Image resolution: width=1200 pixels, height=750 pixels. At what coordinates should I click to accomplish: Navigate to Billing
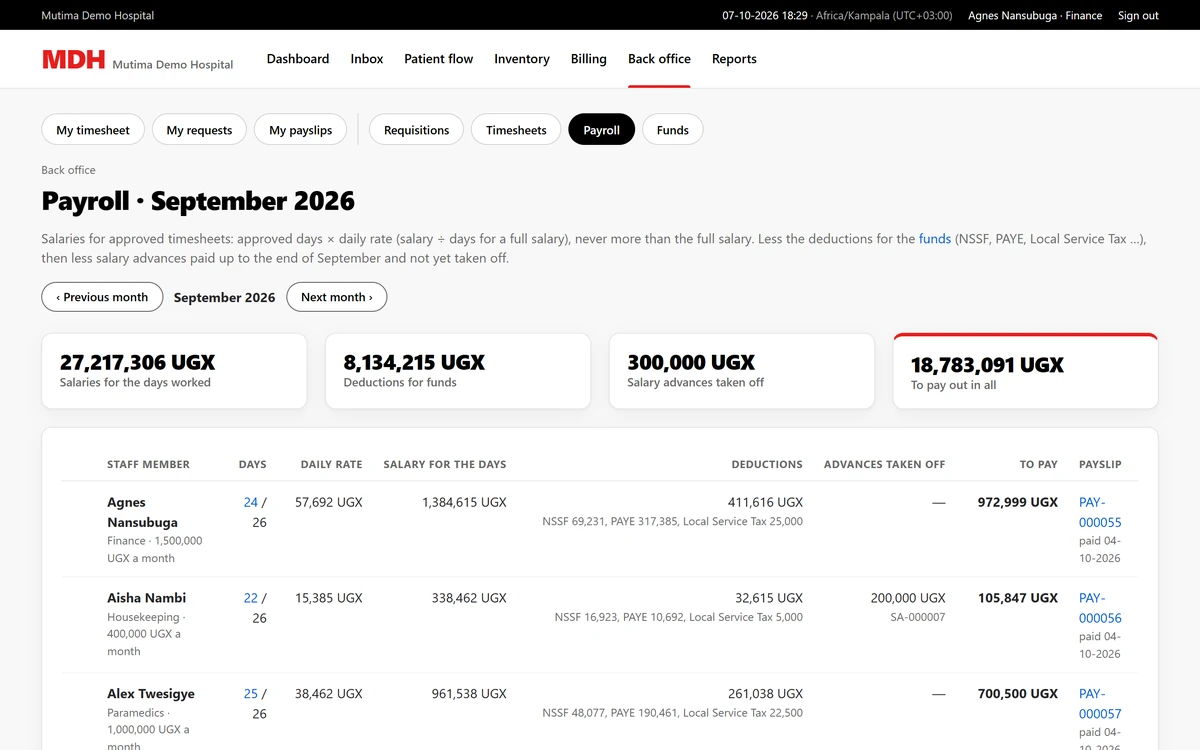tap(589, 59)
